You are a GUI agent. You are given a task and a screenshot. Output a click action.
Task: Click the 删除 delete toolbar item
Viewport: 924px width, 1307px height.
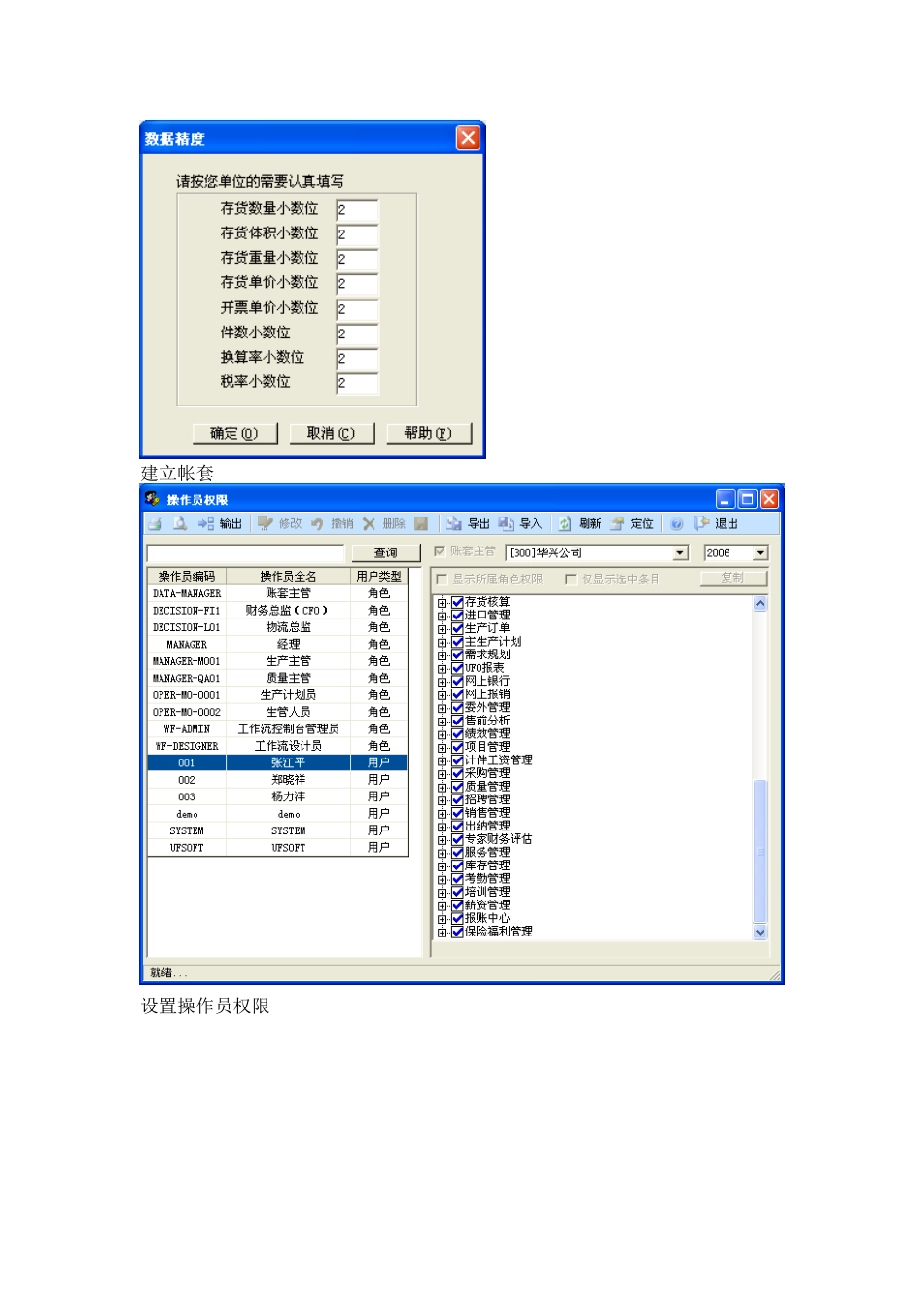coord(384,523)
